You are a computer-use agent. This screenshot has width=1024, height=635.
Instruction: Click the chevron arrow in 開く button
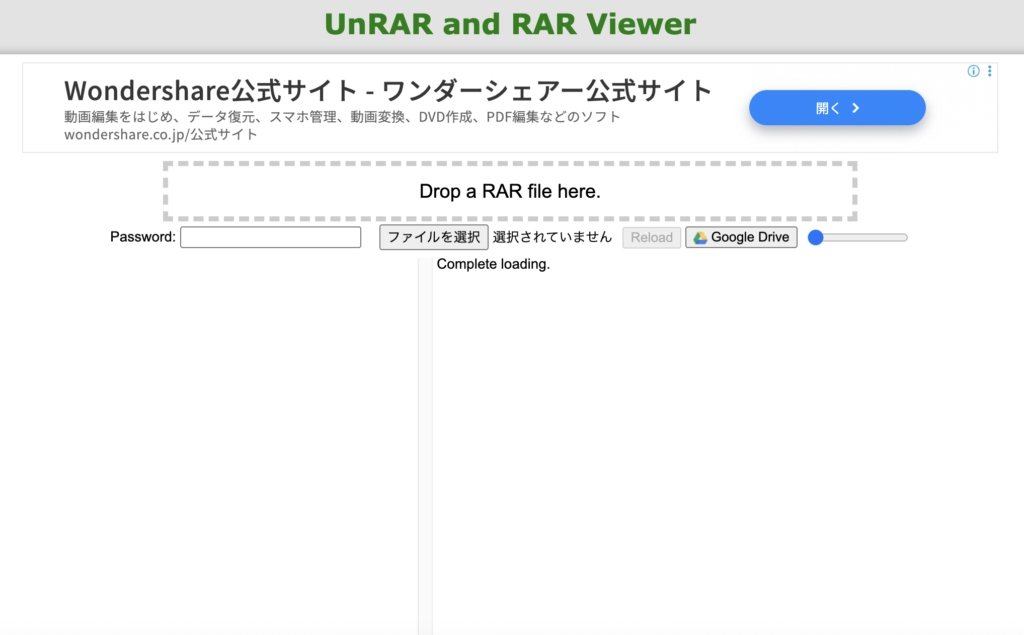pyautogui.click(x=856, y=108)
